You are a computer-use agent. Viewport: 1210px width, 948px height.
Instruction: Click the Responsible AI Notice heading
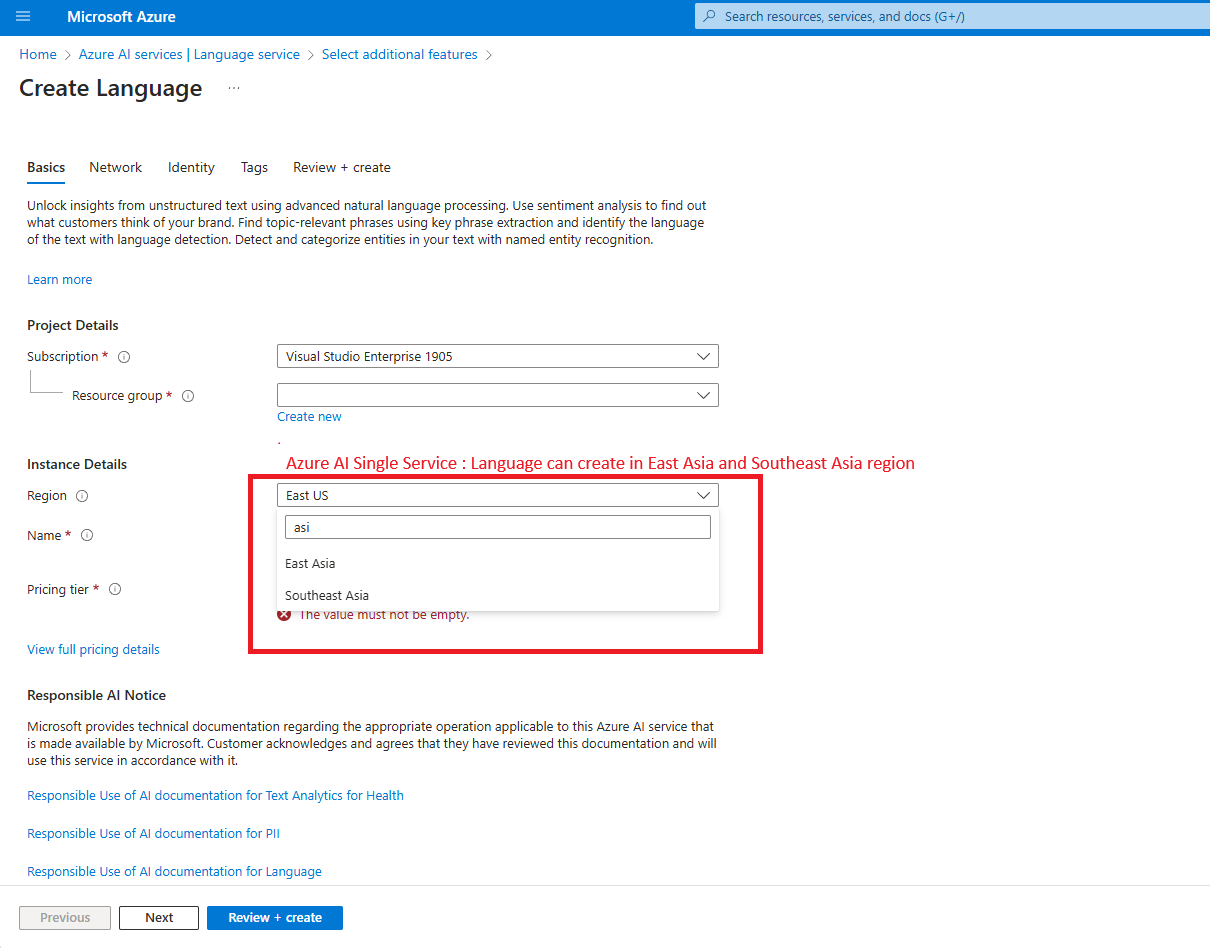point(96,696)
